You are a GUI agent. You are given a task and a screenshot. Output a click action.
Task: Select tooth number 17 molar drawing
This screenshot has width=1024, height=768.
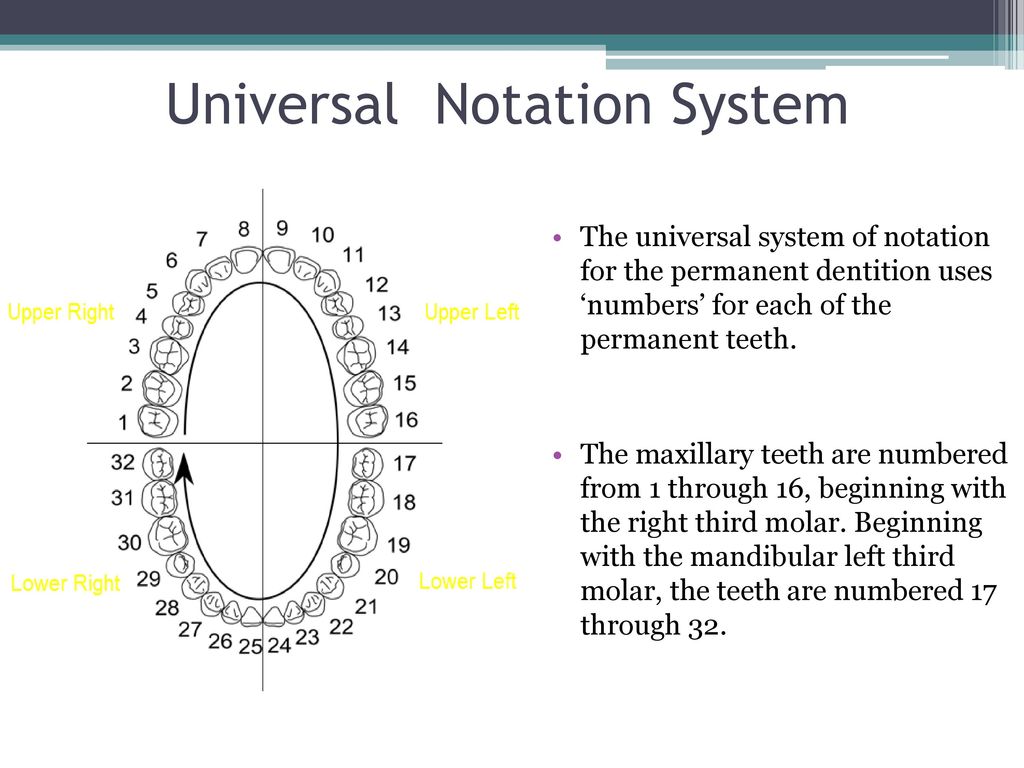367,464
